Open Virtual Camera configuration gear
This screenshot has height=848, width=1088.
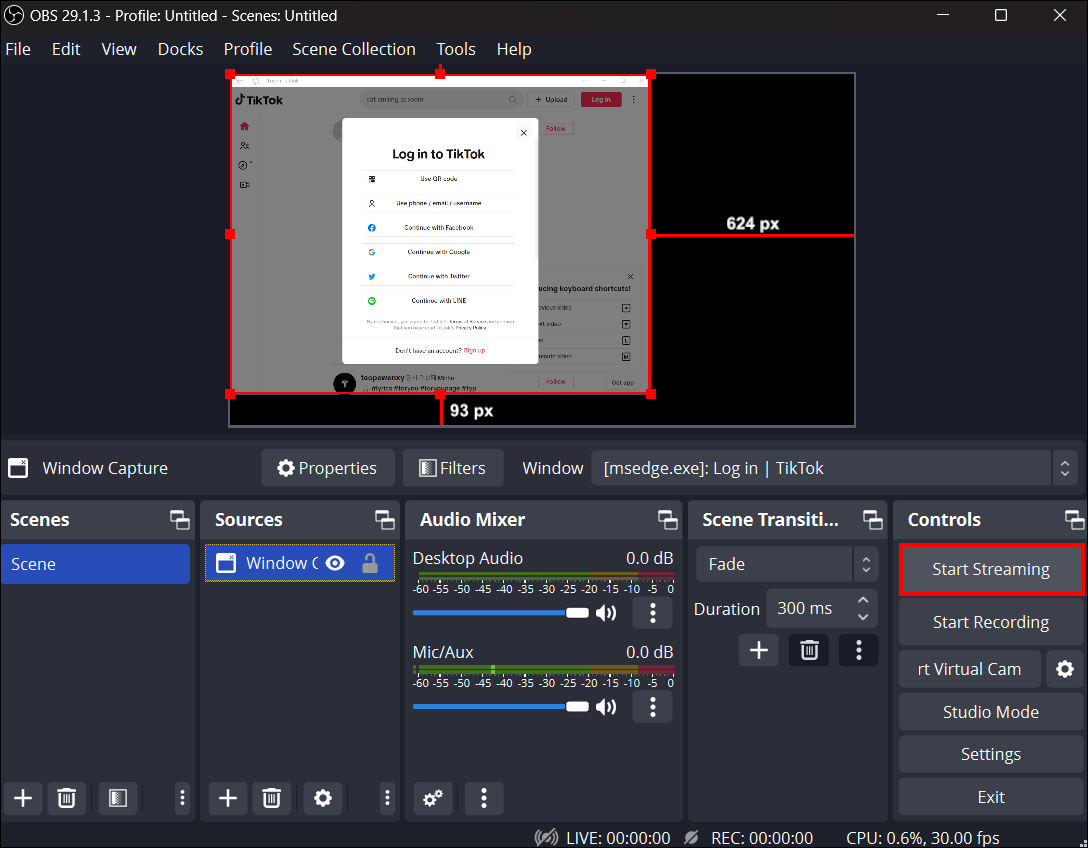(x=1064, y=668)
